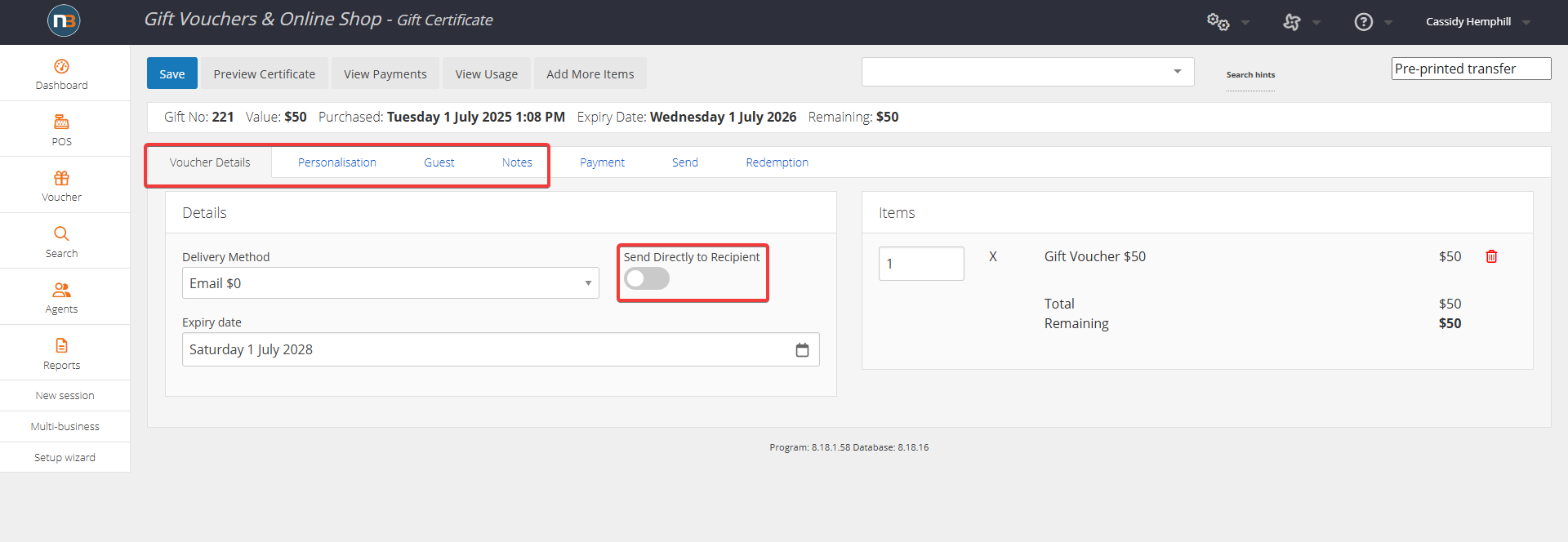
Task: Click the Expiry date input field
Action: coord(501,349)
